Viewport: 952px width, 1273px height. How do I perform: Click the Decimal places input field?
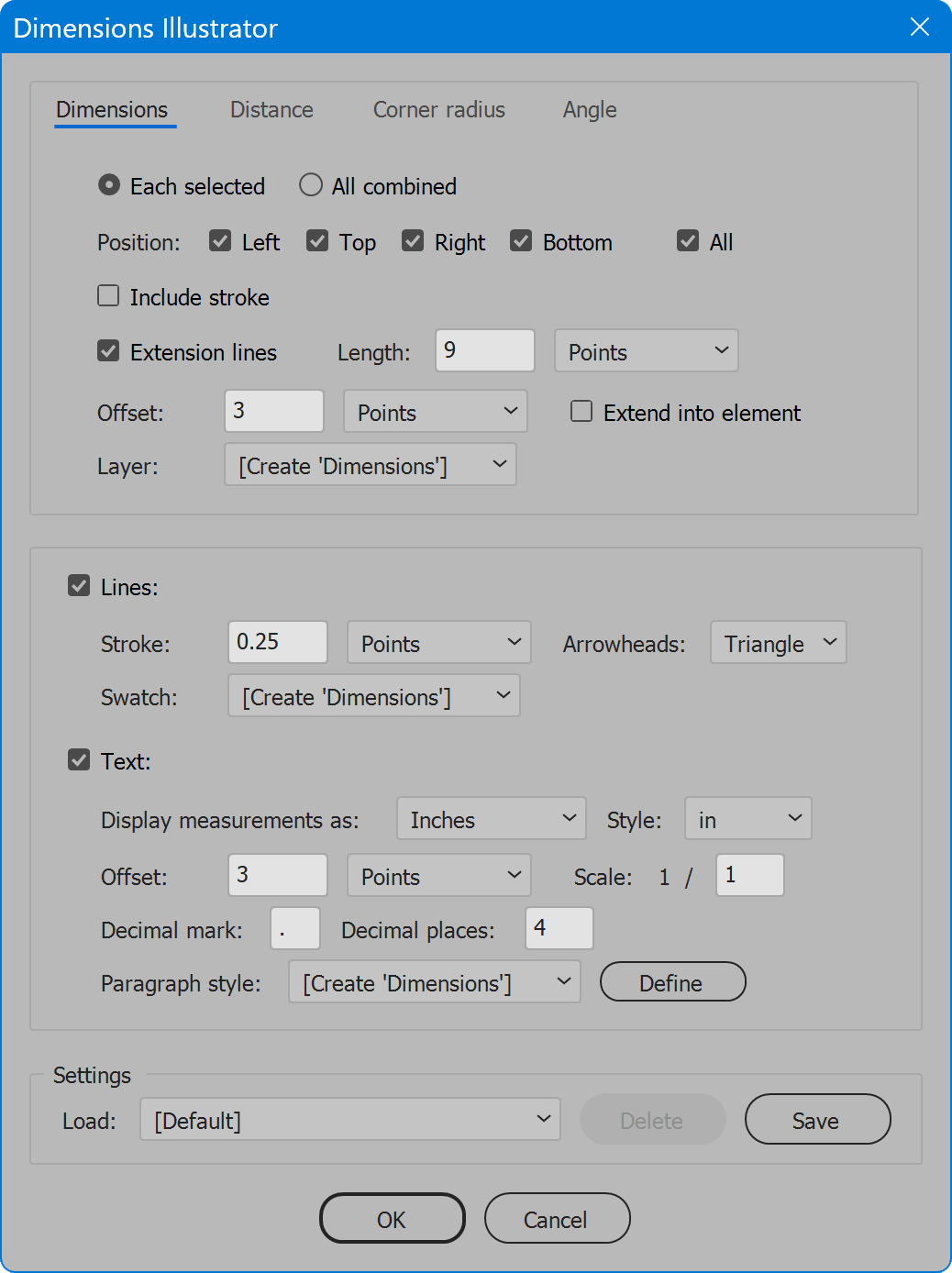(559, 928)
